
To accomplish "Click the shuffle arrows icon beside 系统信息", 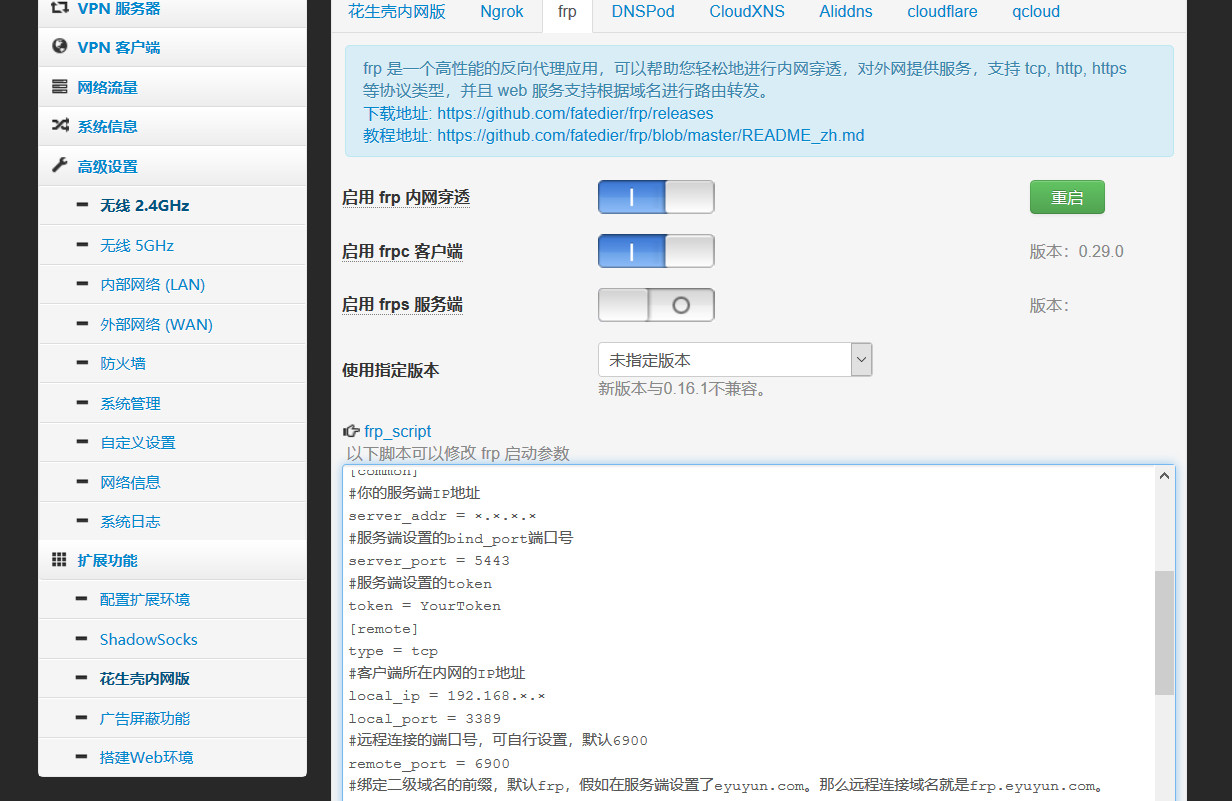I will 59,125.
